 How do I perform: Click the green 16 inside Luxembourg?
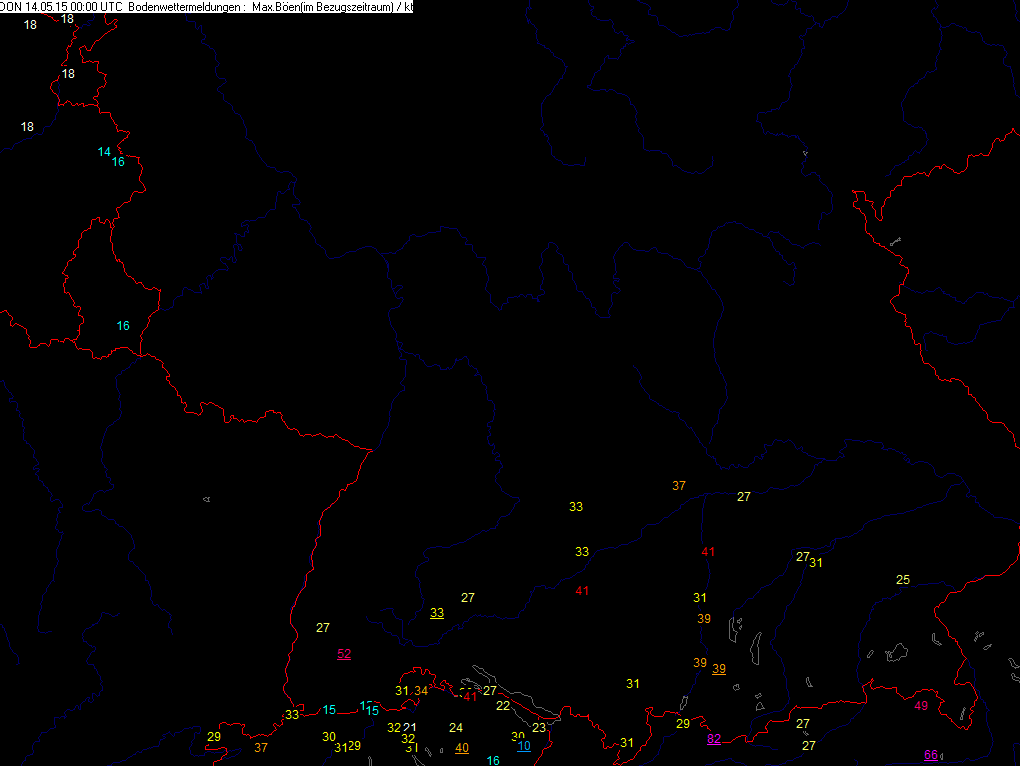point(123,326)
